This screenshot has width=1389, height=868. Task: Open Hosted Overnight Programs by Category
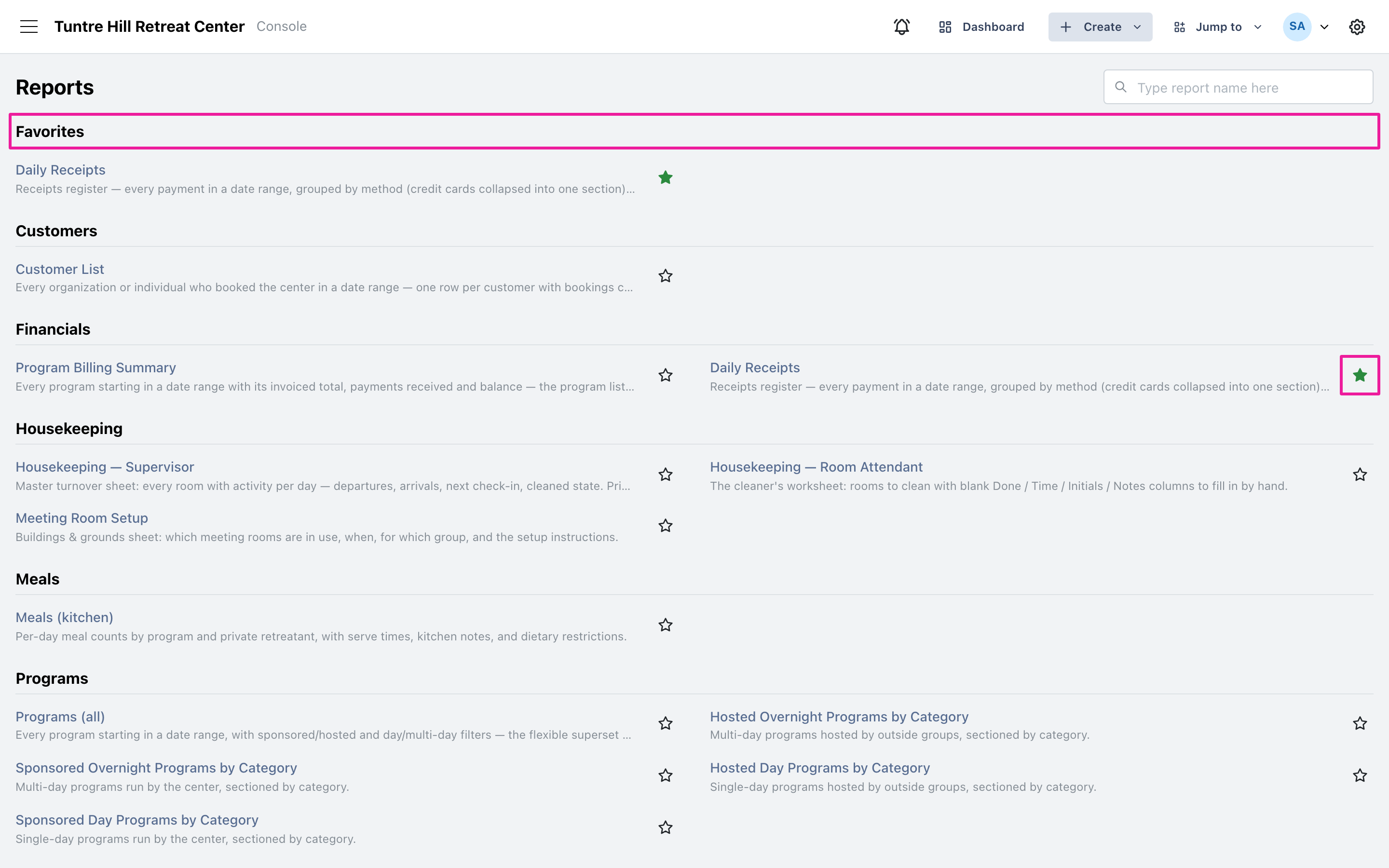[839, 717]
